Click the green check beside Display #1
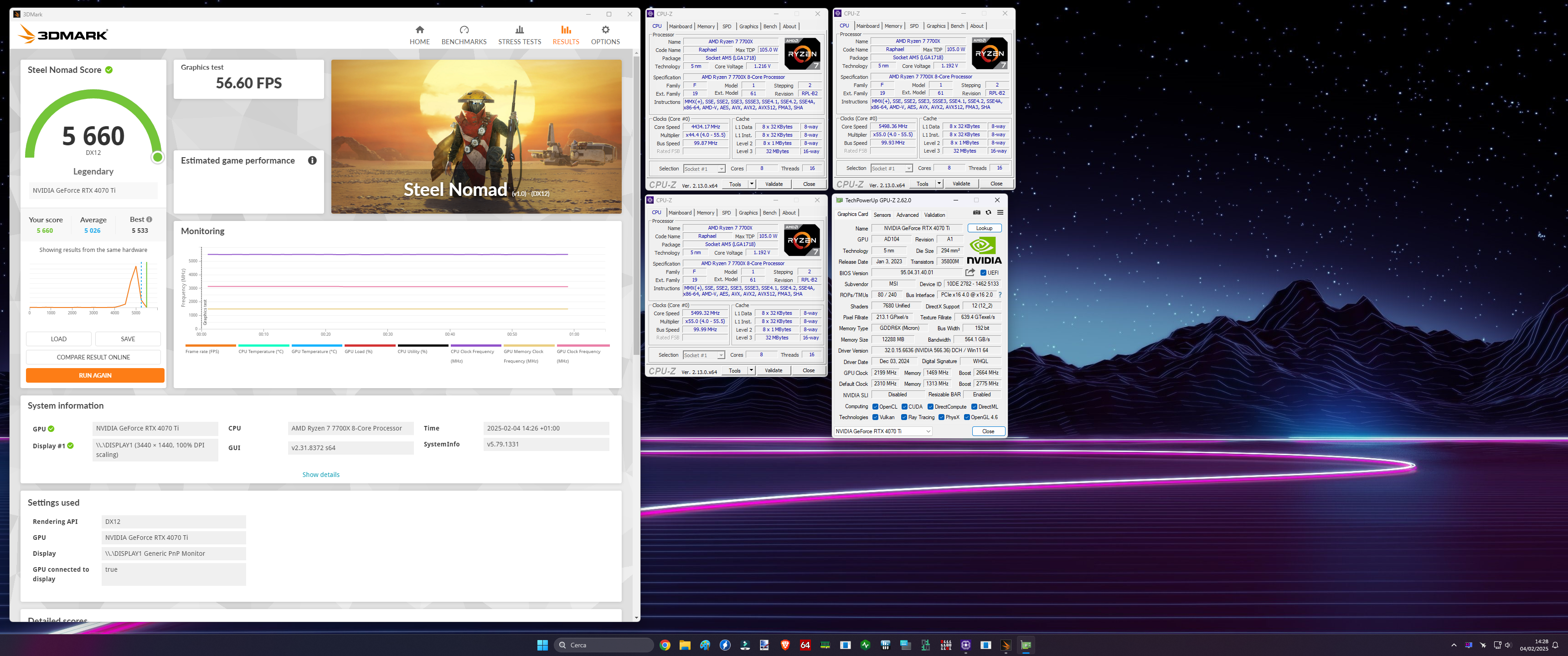The height and width of the screenshot is (656, 1568). 71,446
